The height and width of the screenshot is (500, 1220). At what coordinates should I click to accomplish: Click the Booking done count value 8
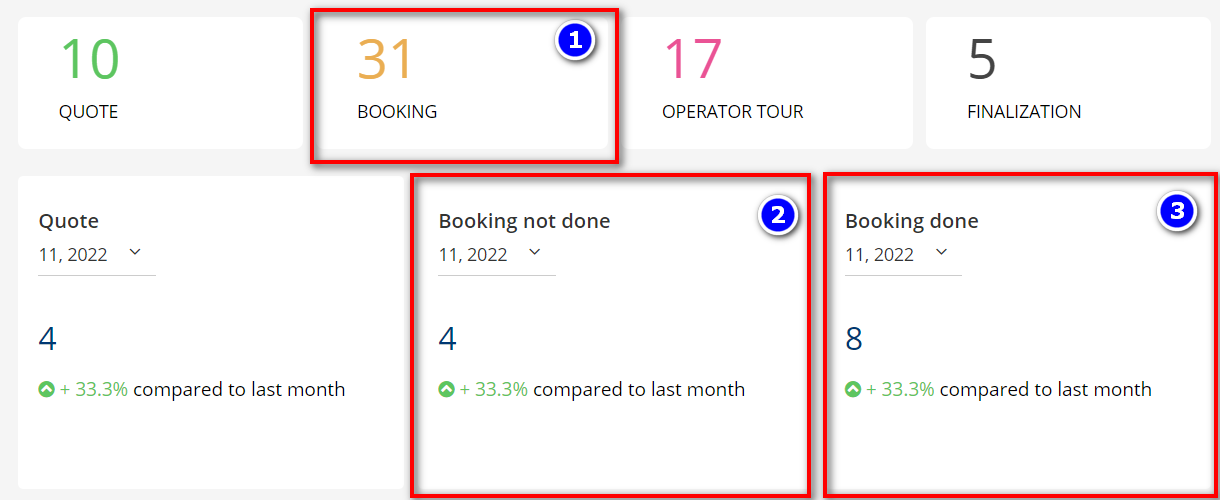854,339
